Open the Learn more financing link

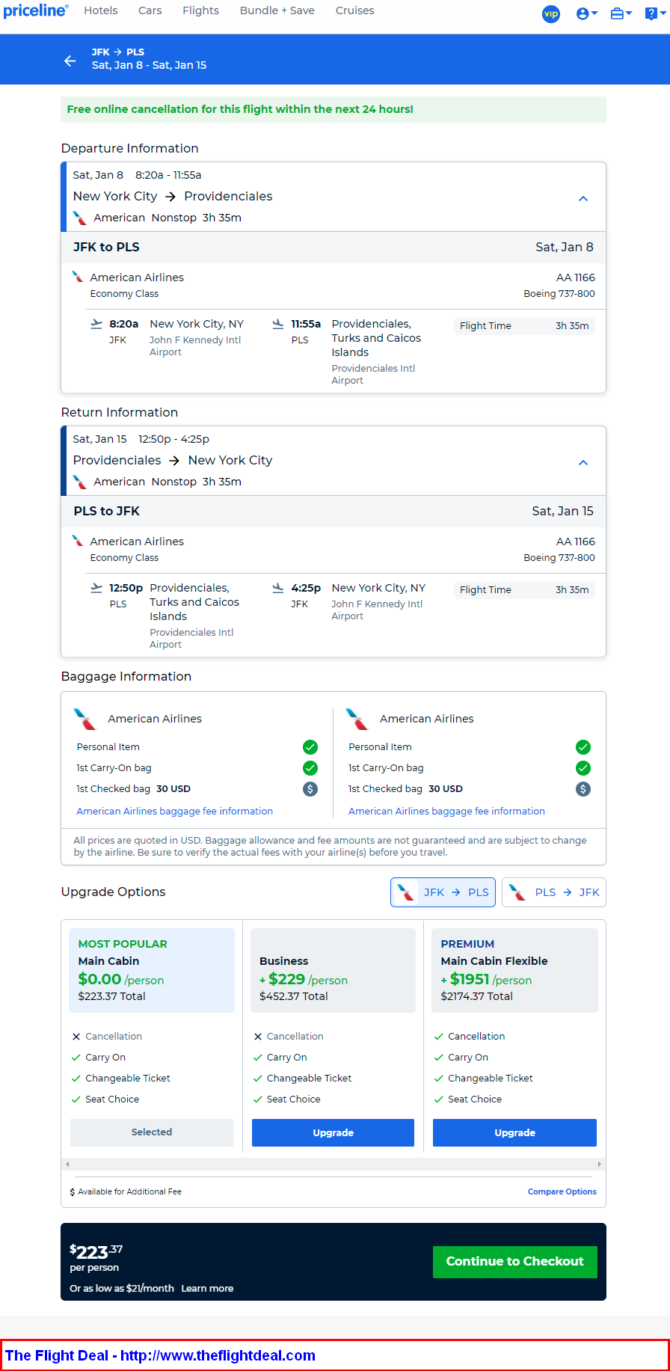(207, 1288)
